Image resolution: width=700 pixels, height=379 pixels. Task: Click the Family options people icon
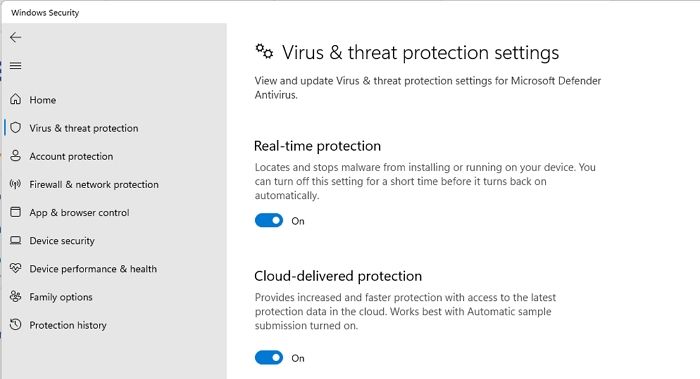16,296
